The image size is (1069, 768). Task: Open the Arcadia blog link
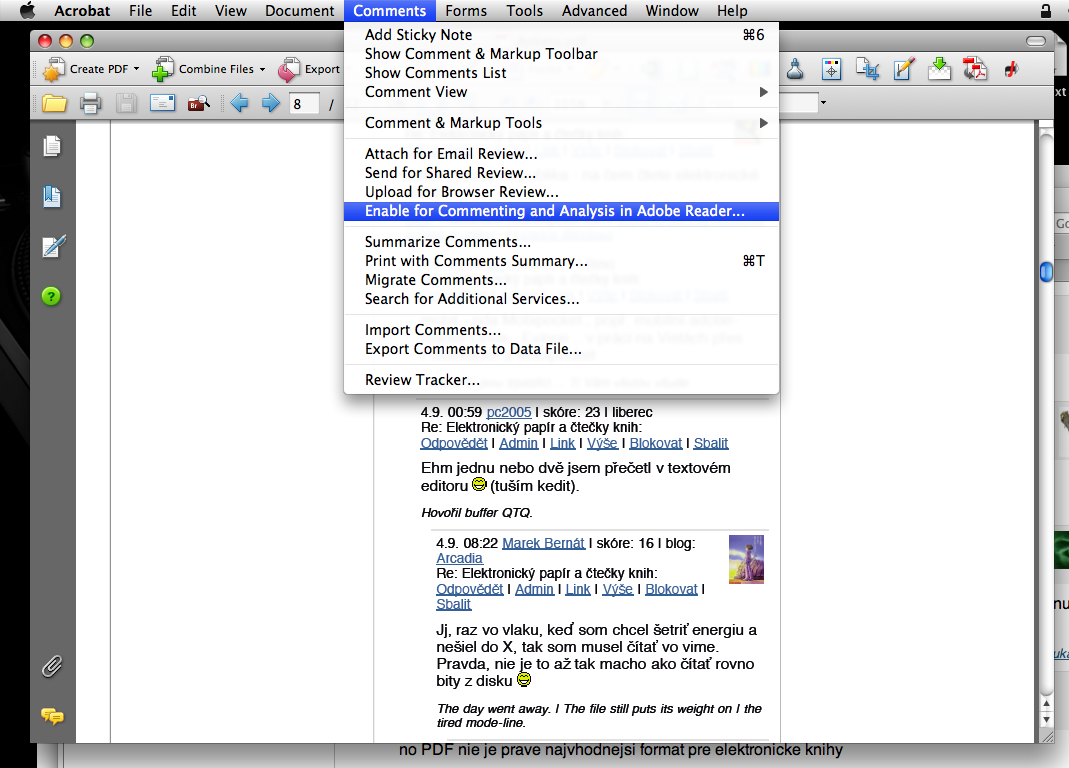[x=459, y=559]
